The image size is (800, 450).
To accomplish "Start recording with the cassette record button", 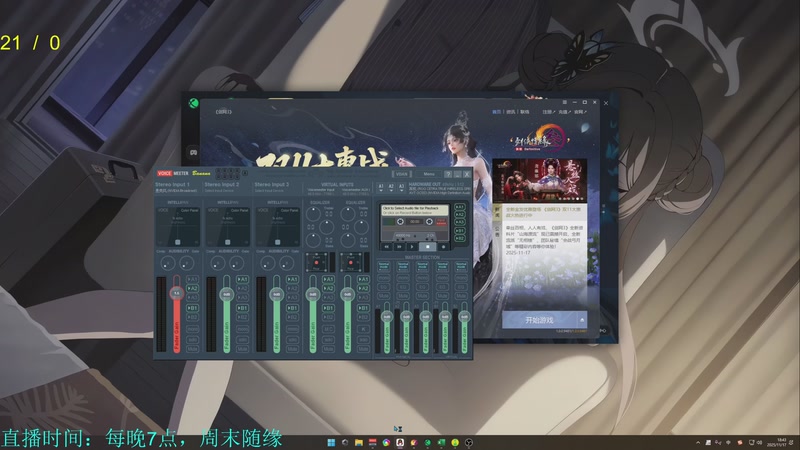I will tap(442, 246).
